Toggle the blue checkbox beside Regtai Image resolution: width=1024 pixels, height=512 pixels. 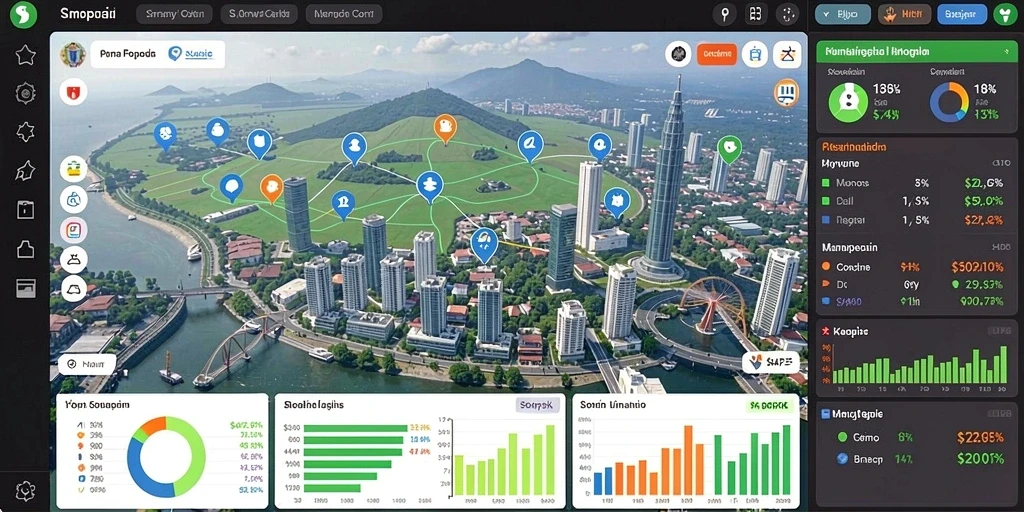[825, 221]
